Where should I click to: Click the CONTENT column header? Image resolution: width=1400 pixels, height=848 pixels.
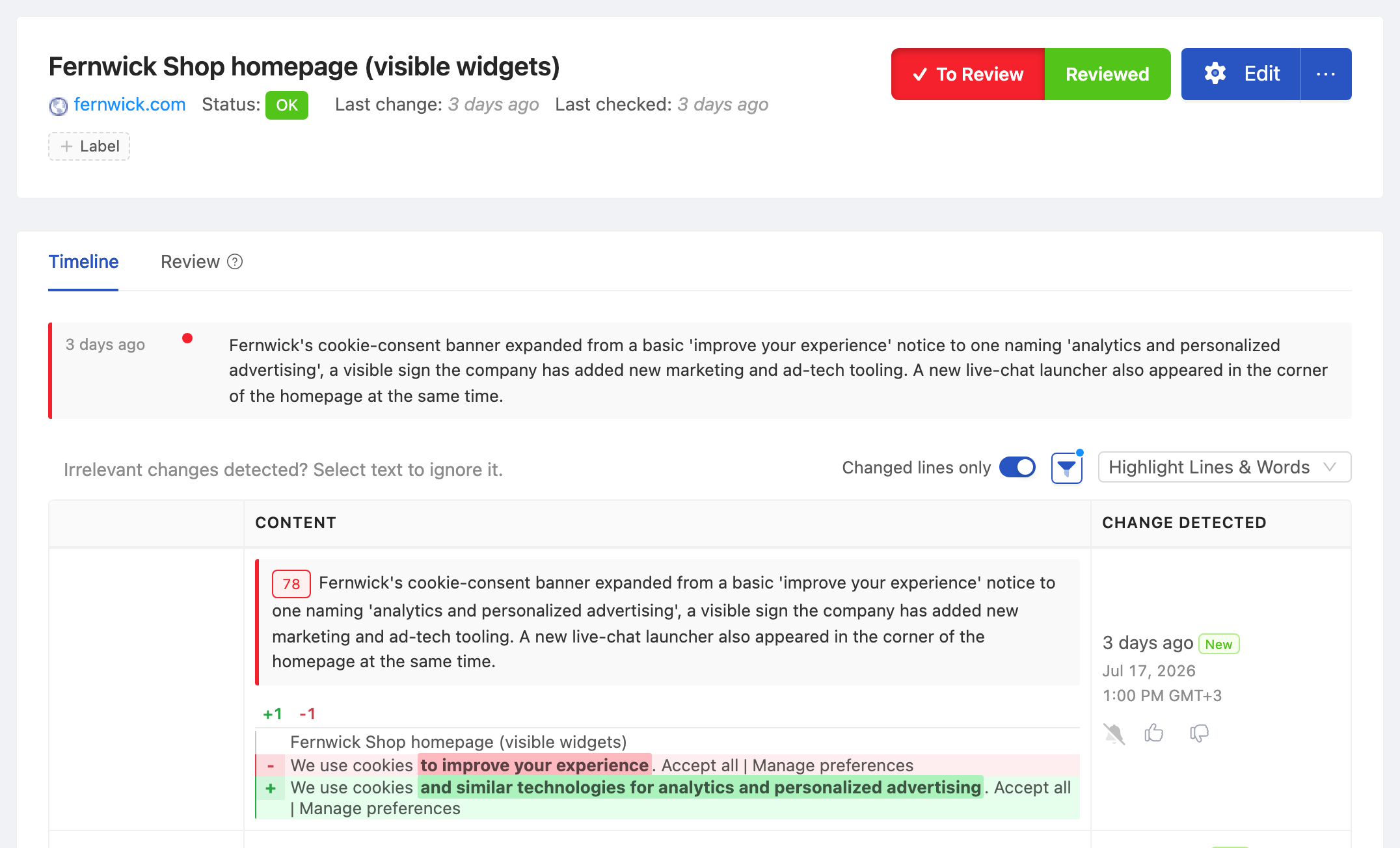(295, 523)
